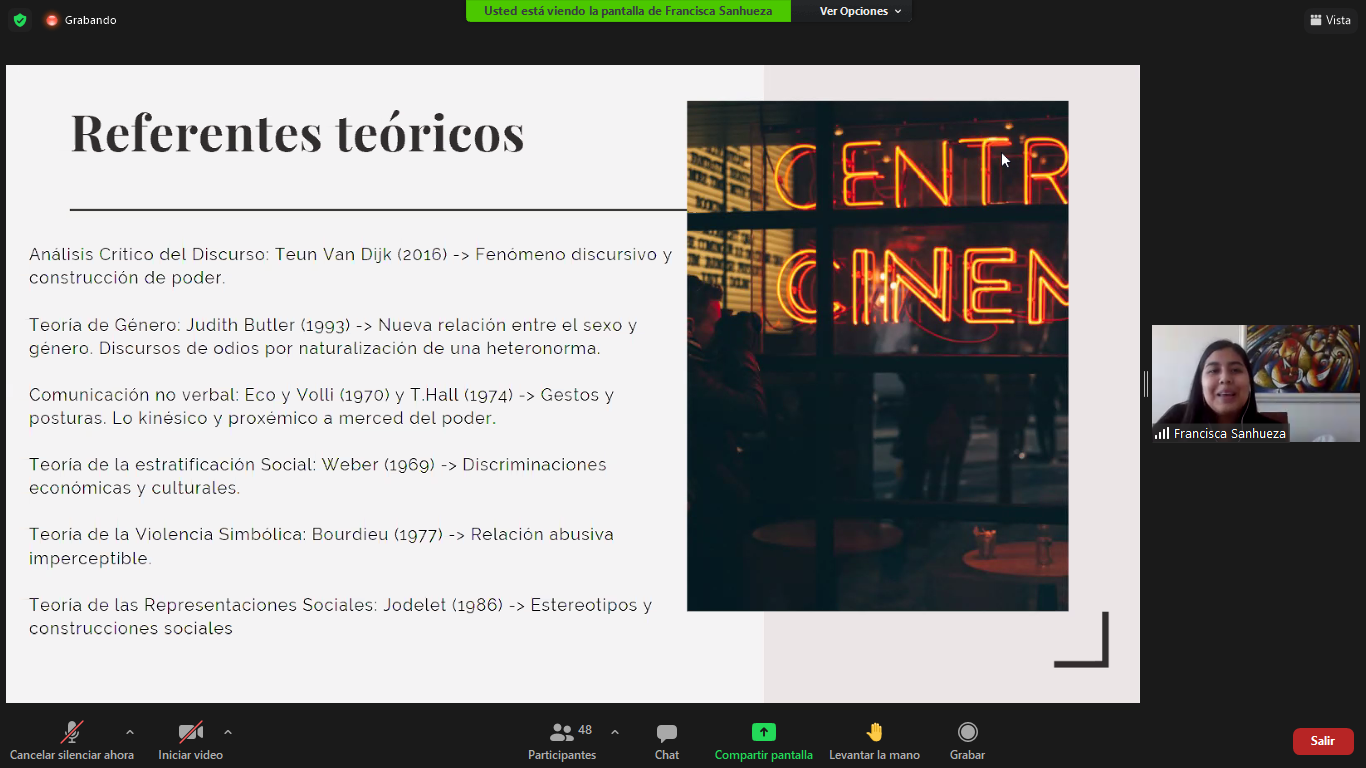Expand audio options arrow next to microphone
Screen dimensions: 1366x768
pos(130,732)
